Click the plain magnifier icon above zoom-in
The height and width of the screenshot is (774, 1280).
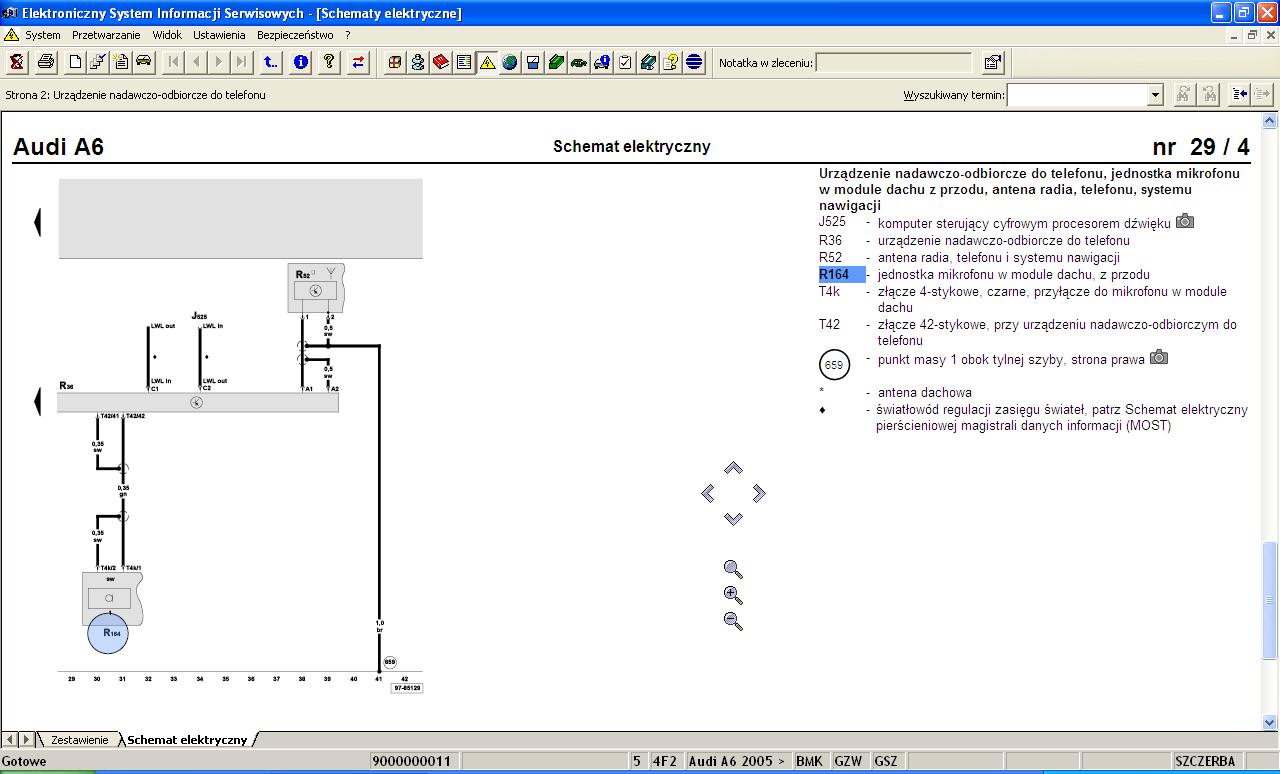(733, 570)
